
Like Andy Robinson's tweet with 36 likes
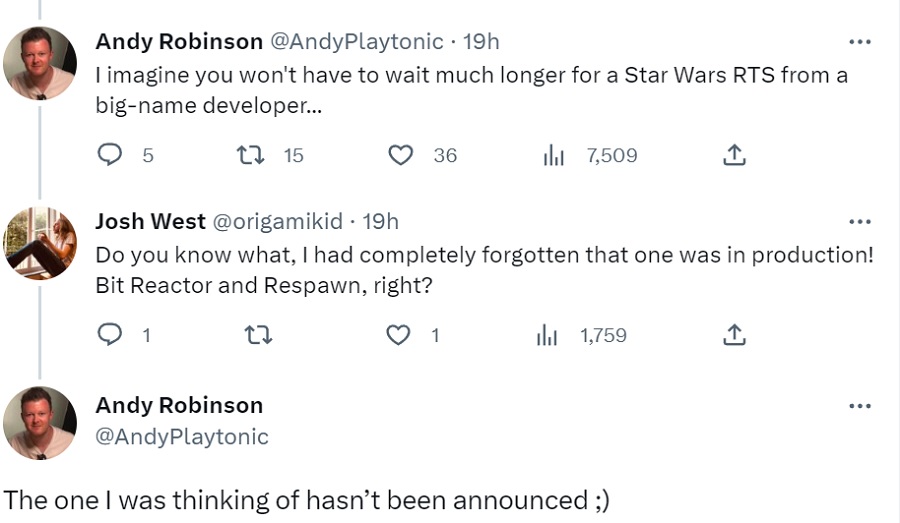(x=401, y=155)
